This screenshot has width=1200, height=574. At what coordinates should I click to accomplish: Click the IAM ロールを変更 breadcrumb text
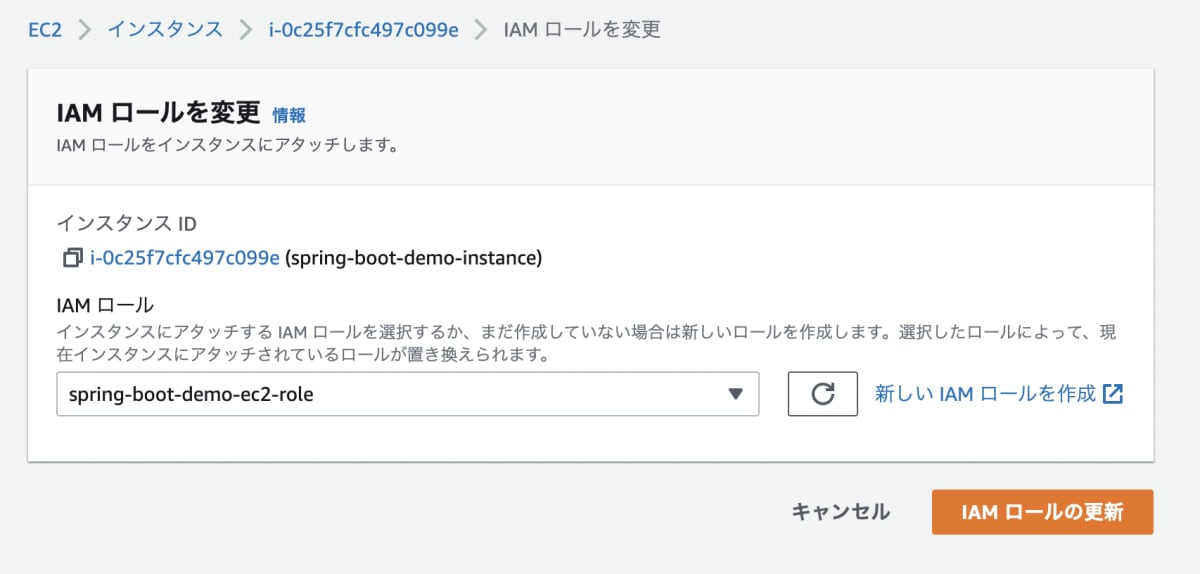[581, 29]
